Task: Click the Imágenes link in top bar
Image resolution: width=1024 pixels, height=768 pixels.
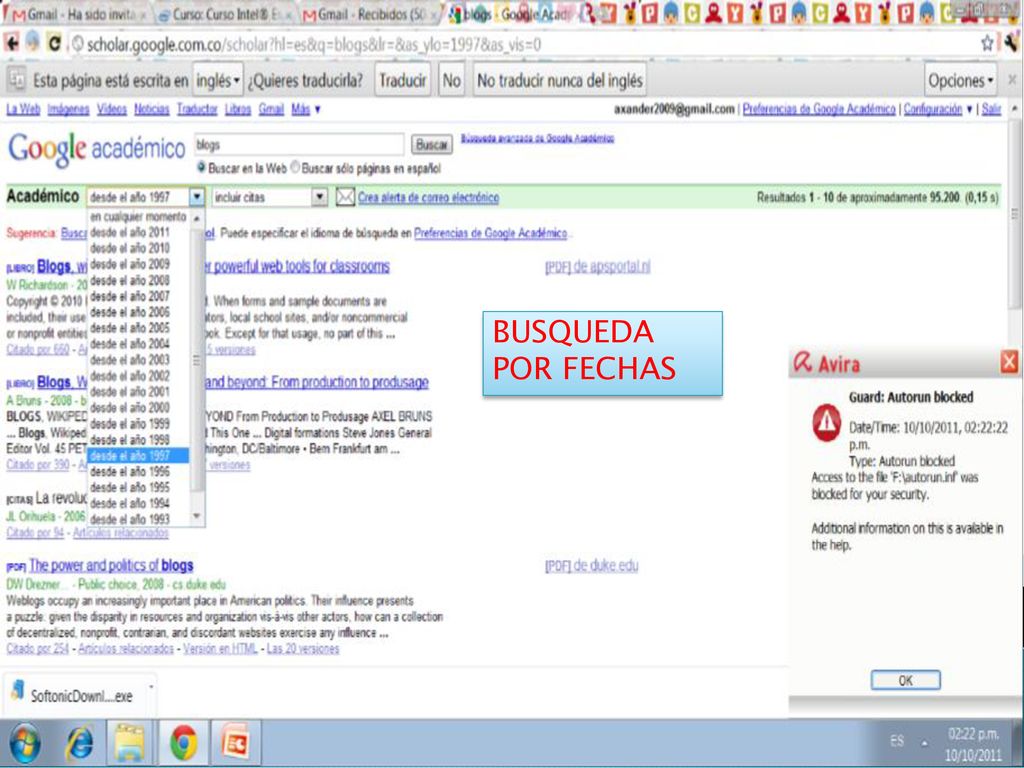Action: (x=69, y=109)
